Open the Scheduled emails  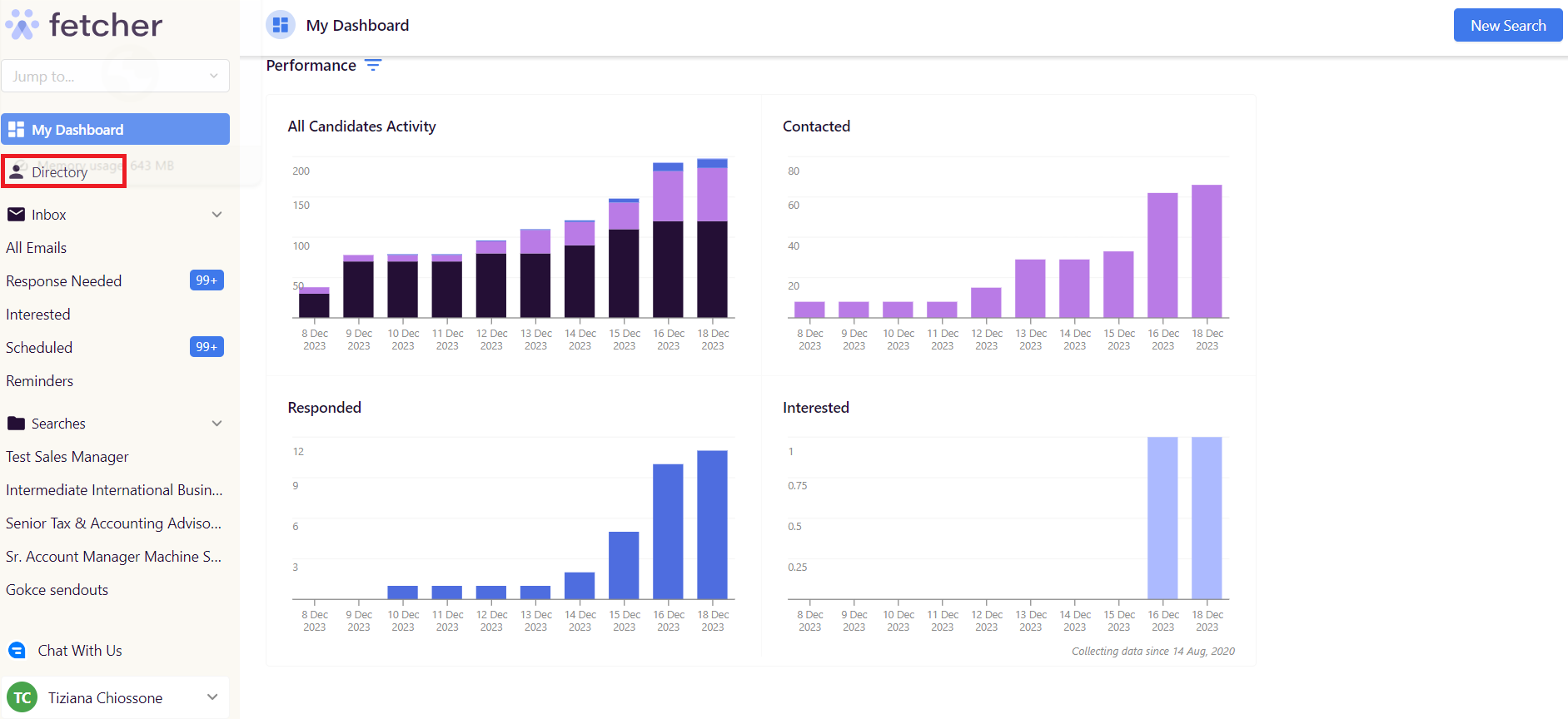click(x=39, y=348)
